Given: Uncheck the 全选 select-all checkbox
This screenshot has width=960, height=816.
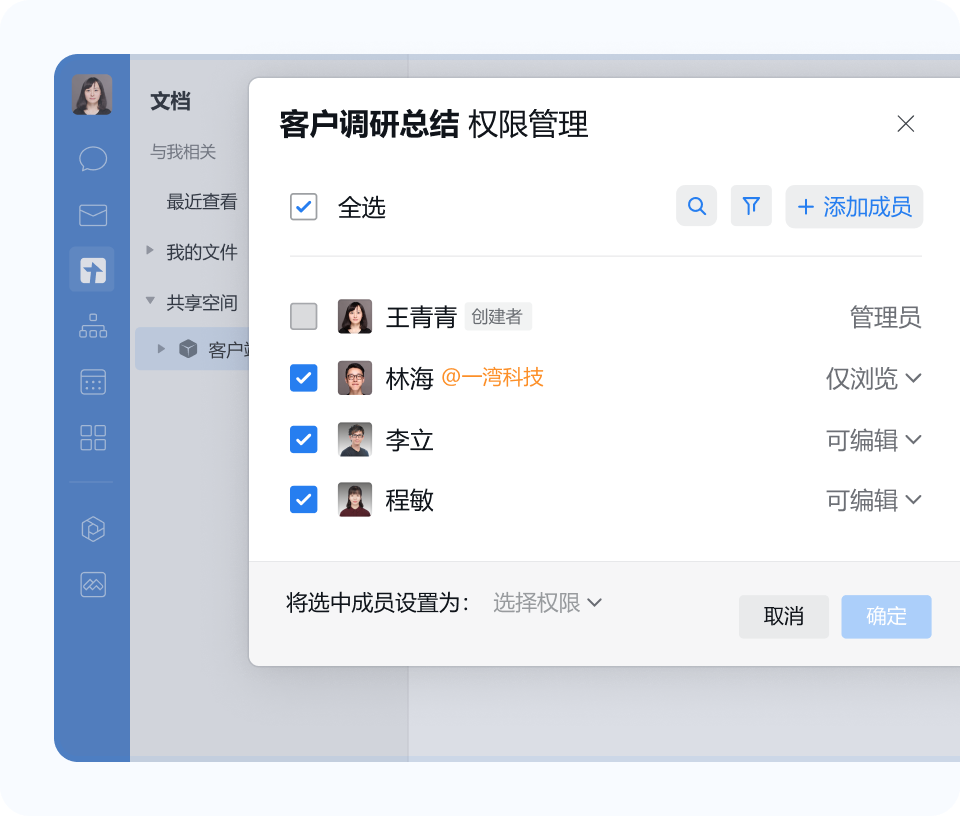Looking at the screenshot, I should coord(303,208).
